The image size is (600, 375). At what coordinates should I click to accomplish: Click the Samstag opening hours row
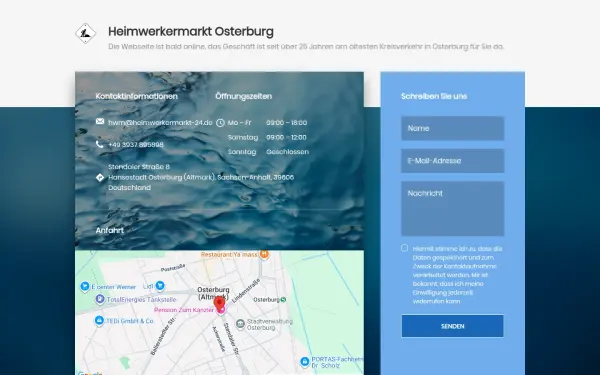point(267,137)
